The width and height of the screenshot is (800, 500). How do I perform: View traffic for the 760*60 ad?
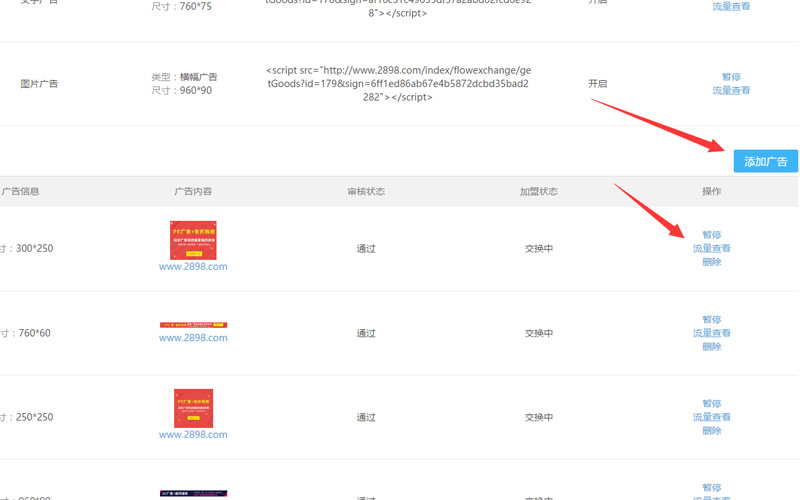(711, 333)
